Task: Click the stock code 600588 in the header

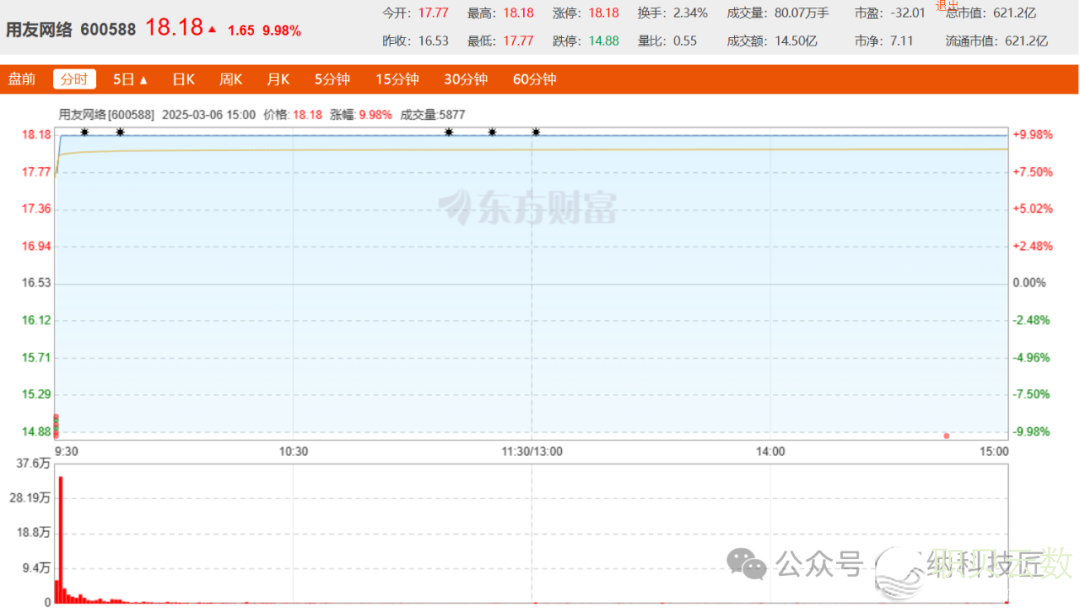Action: [x=108, y=30]
